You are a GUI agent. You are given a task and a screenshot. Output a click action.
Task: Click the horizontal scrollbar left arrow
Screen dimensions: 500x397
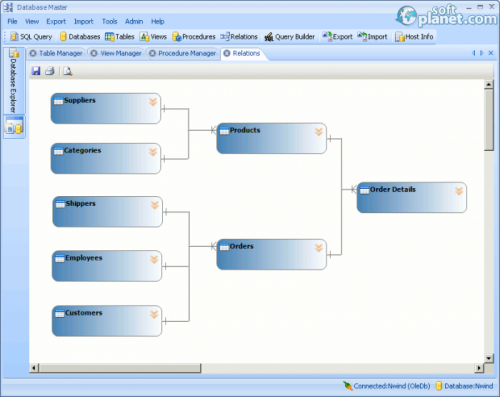34,368
